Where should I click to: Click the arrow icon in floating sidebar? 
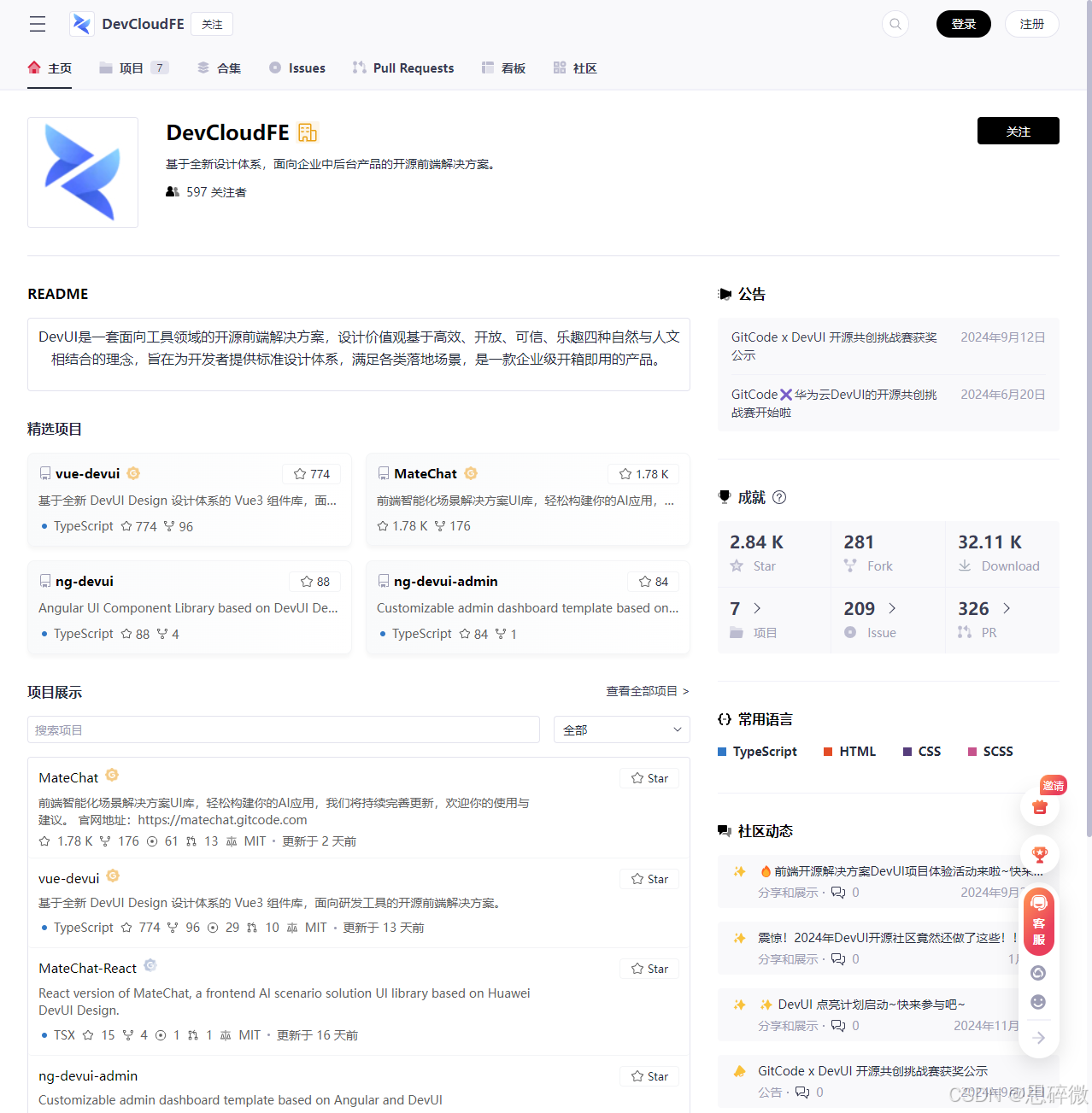point(1038,1038)
